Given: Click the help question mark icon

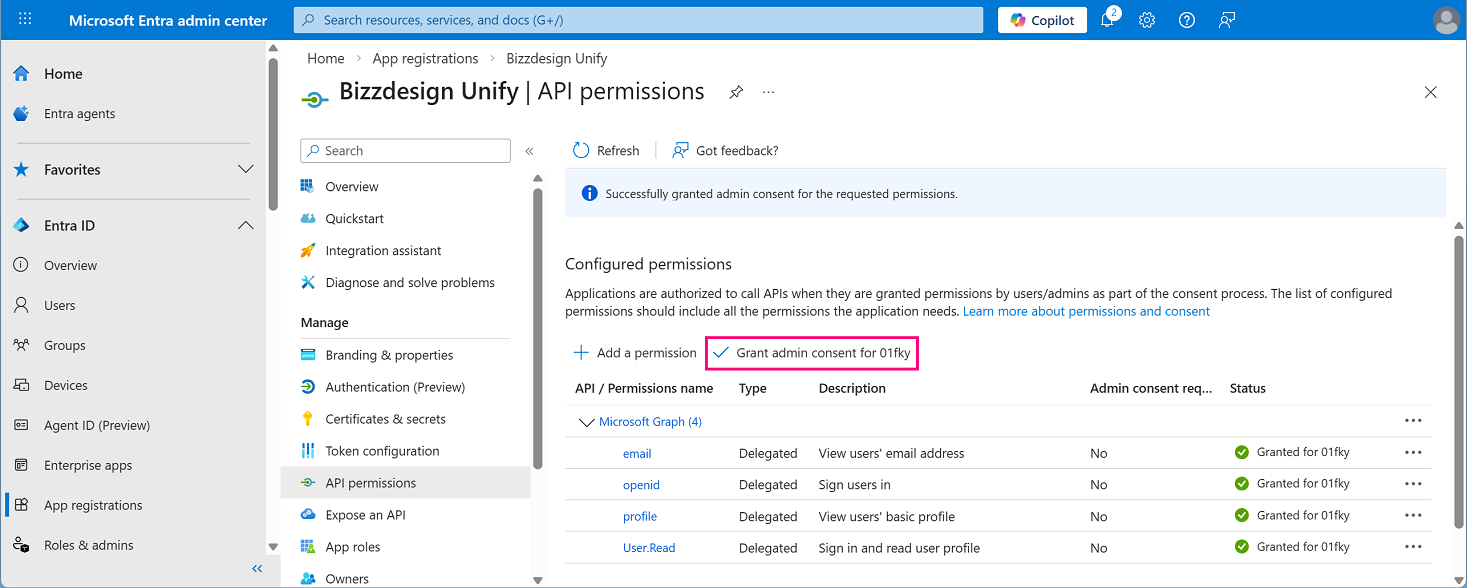Looking at the screenshot, I should pos(1187,20).
